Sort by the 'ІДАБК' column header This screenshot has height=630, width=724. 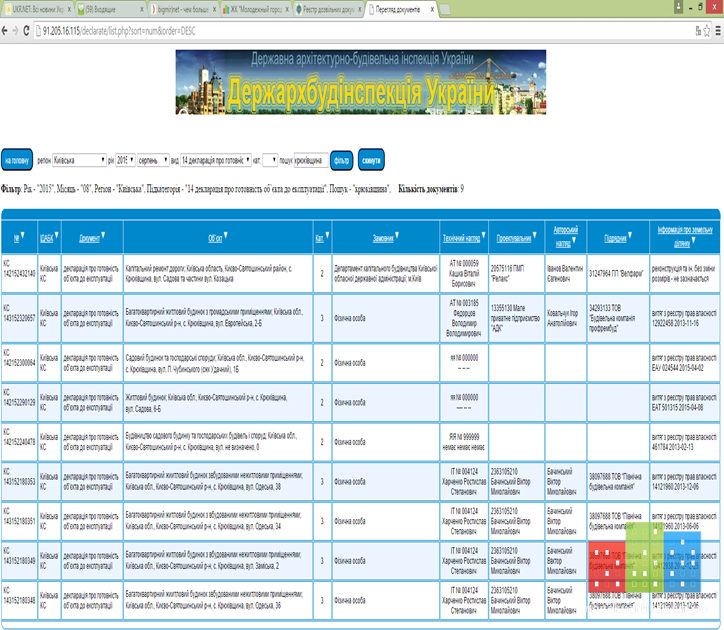[46, 238]
